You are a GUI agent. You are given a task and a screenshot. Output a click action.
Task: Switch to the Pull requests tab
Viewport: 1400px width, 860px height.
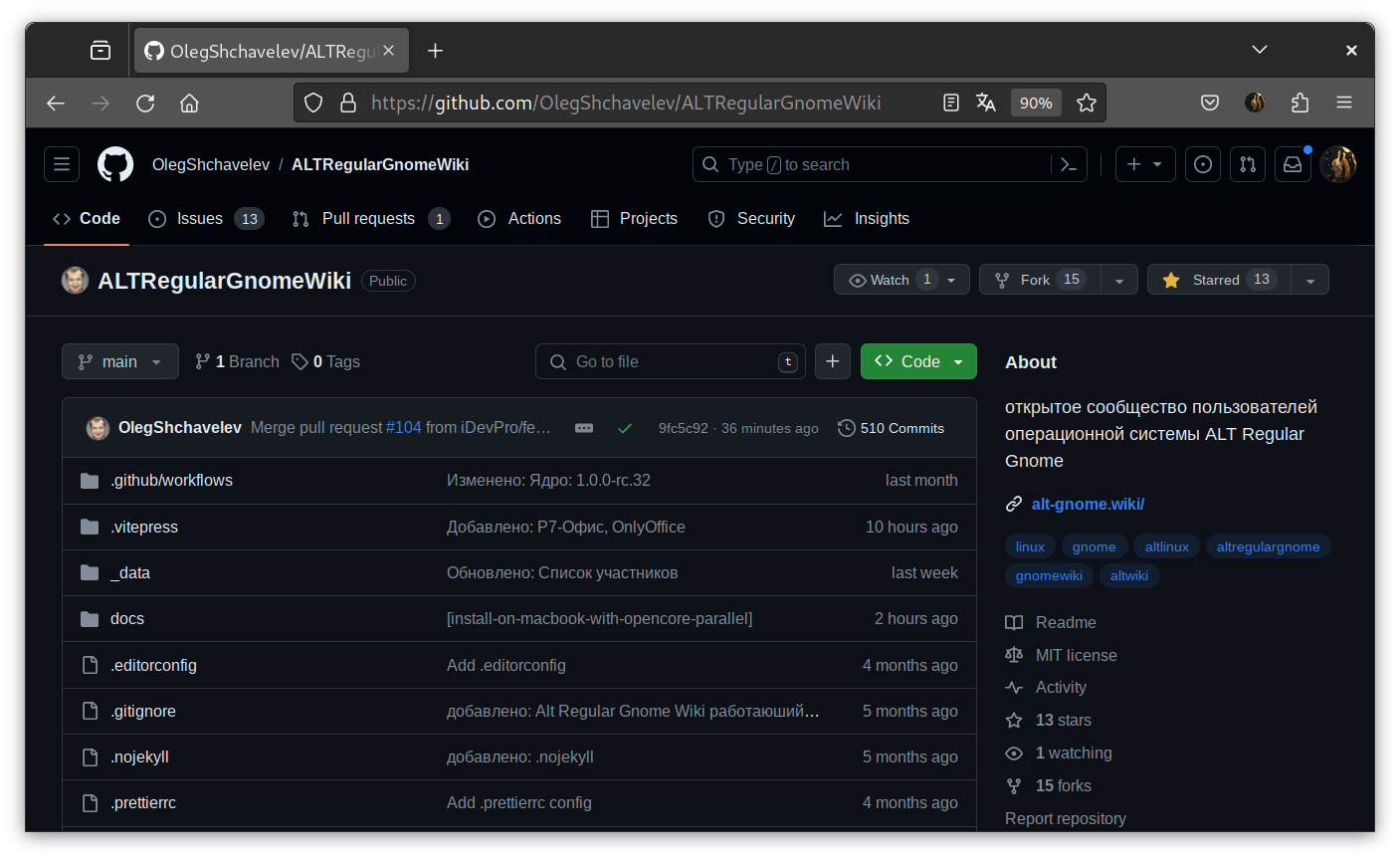[371, 218]
